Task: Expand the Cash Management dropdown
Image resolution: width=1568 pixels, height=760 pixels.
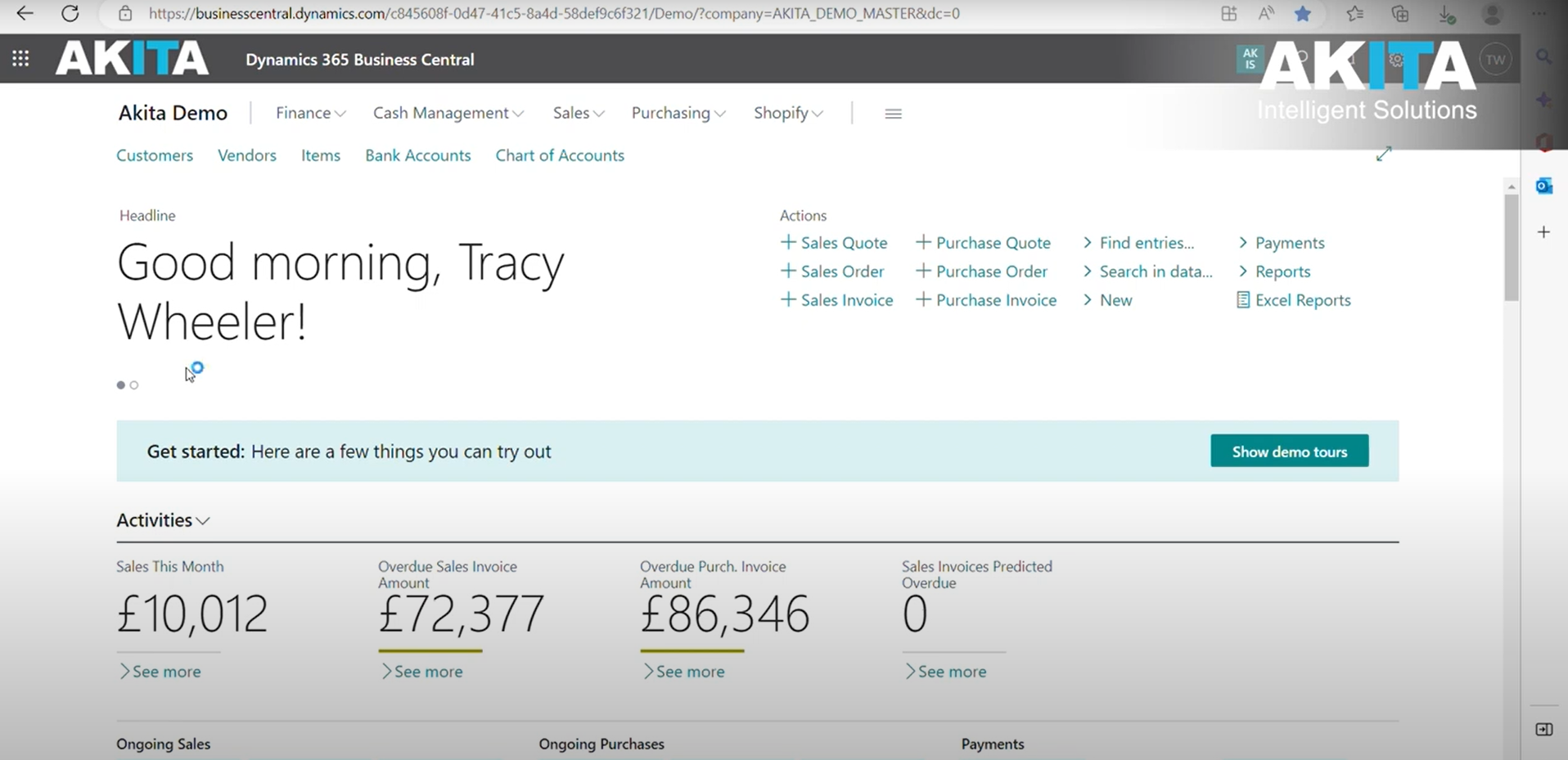Action: (x=448, y=113)
